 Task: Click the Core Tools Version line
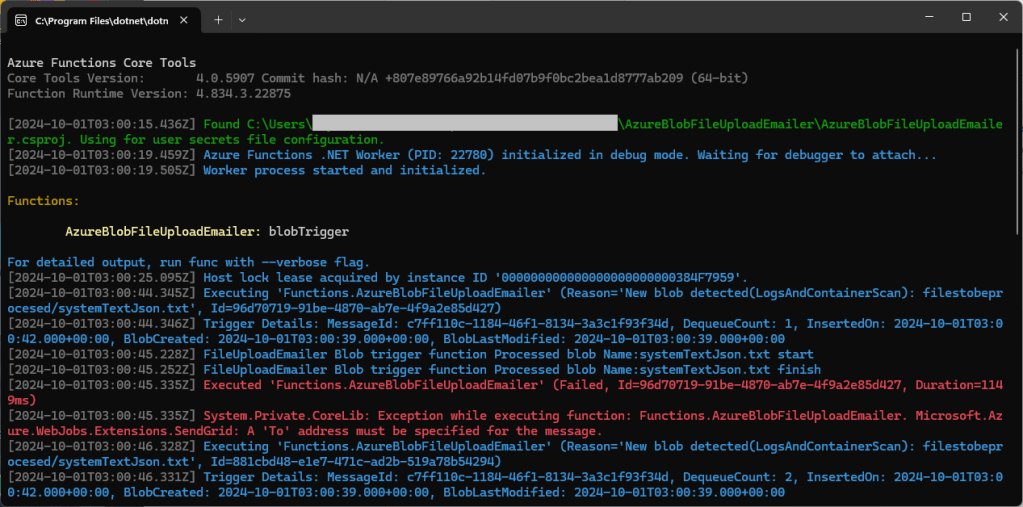[x=377, y=78]
